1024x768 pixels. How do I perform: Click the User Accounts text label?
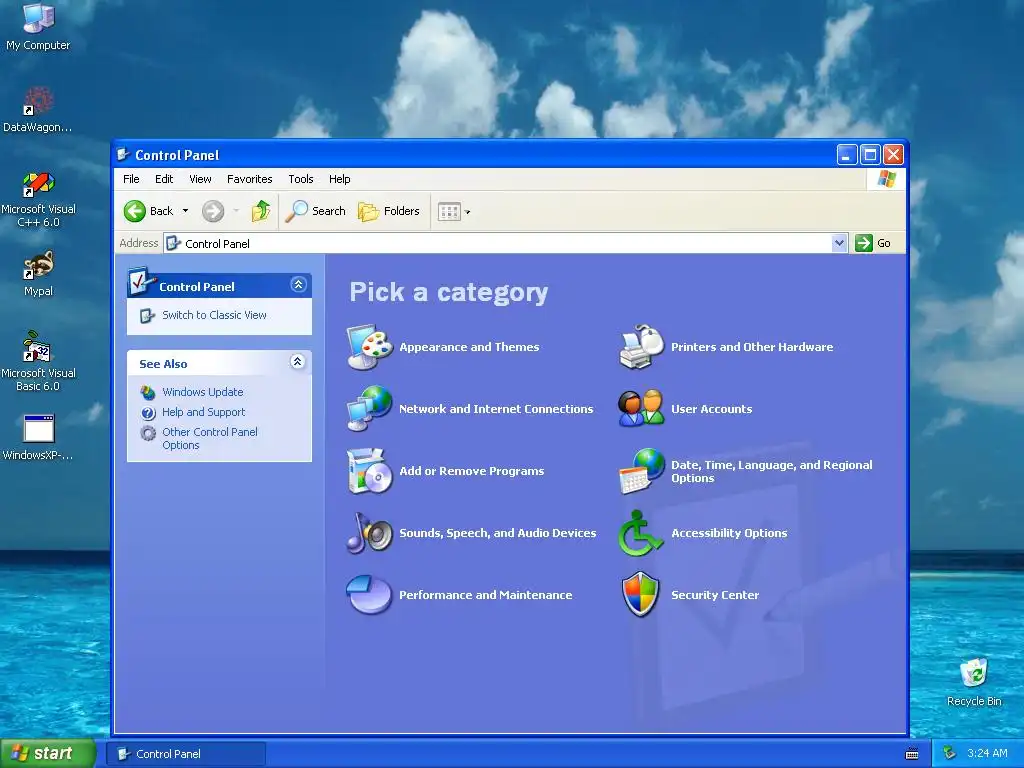click(x=712, y=409)
